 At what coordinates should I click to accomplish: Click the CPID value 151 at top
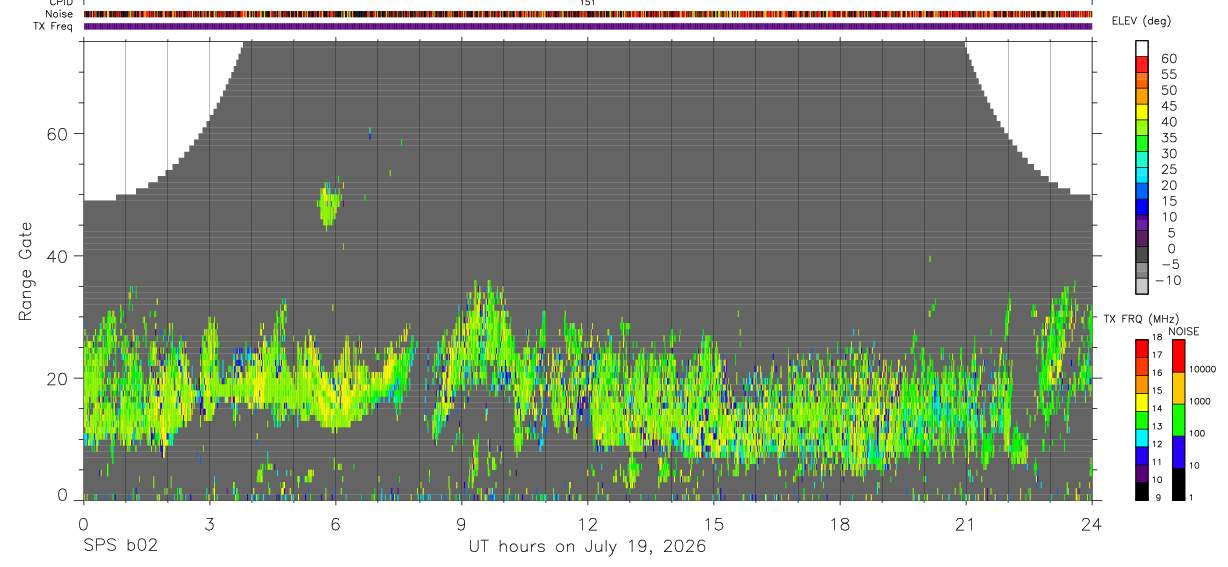pos(588,3)
